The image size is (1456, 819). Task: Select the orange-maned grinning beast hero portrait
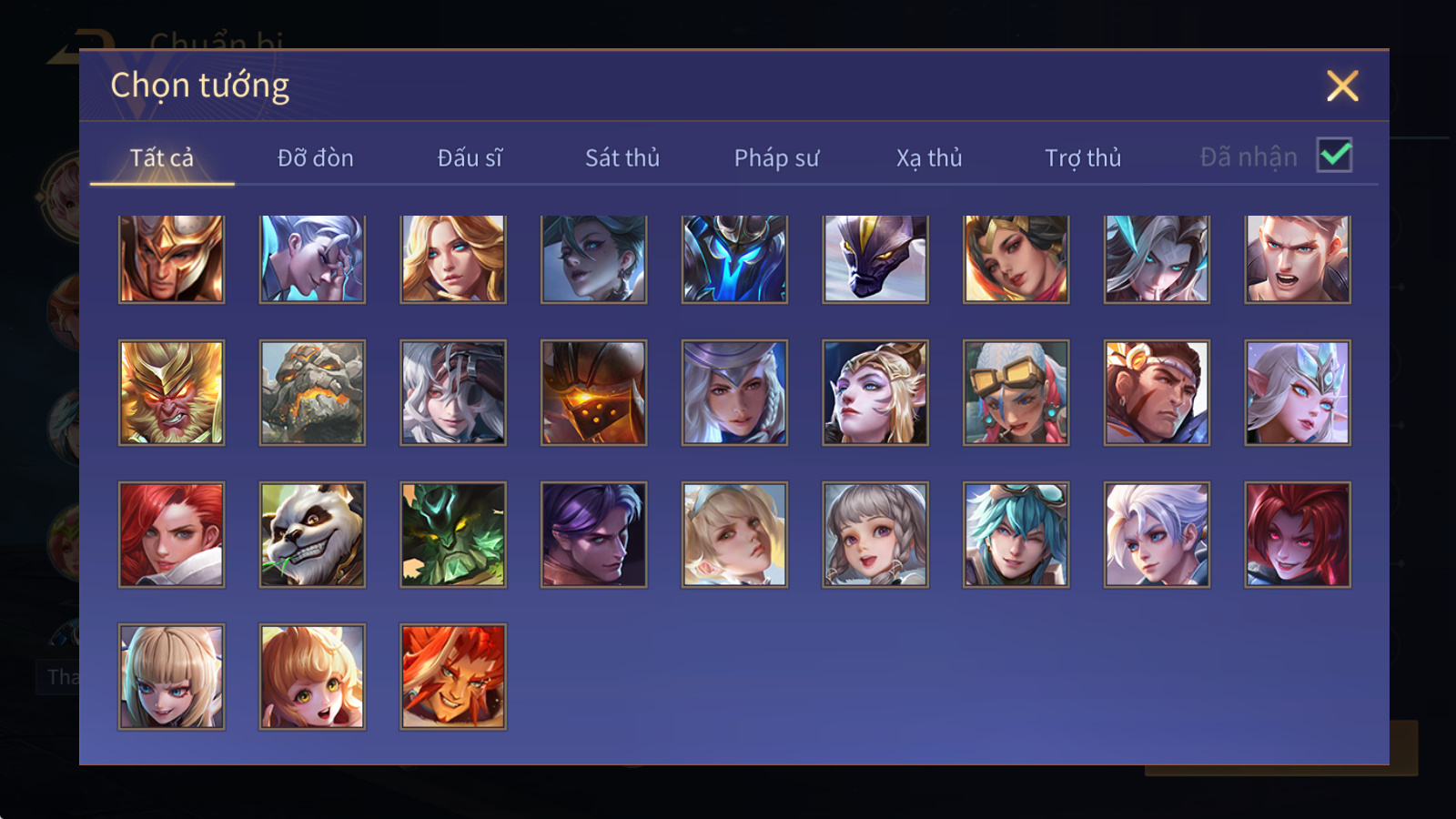click(453, 676)
